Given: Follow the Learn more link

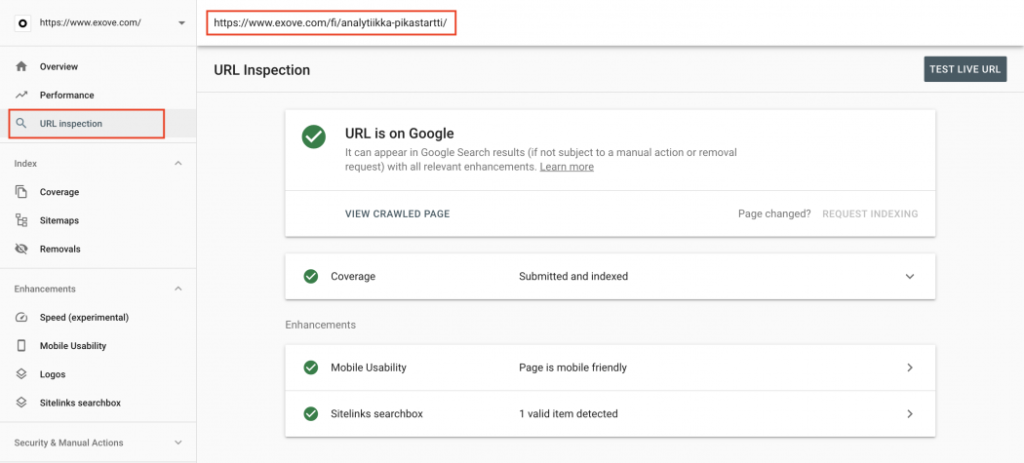Looking at the screenshot, I should click(x=567, y=167).
